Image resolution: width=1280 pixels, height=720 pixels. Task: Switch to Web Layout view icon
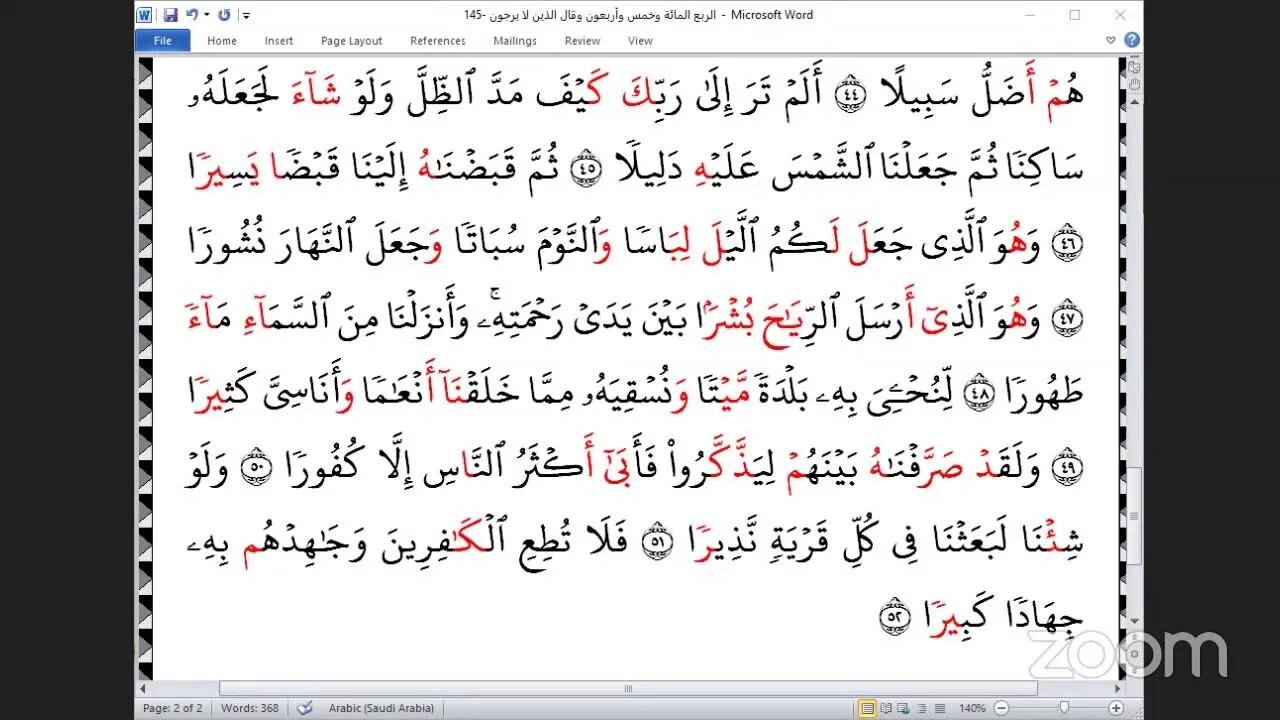[x=903, y=708]
